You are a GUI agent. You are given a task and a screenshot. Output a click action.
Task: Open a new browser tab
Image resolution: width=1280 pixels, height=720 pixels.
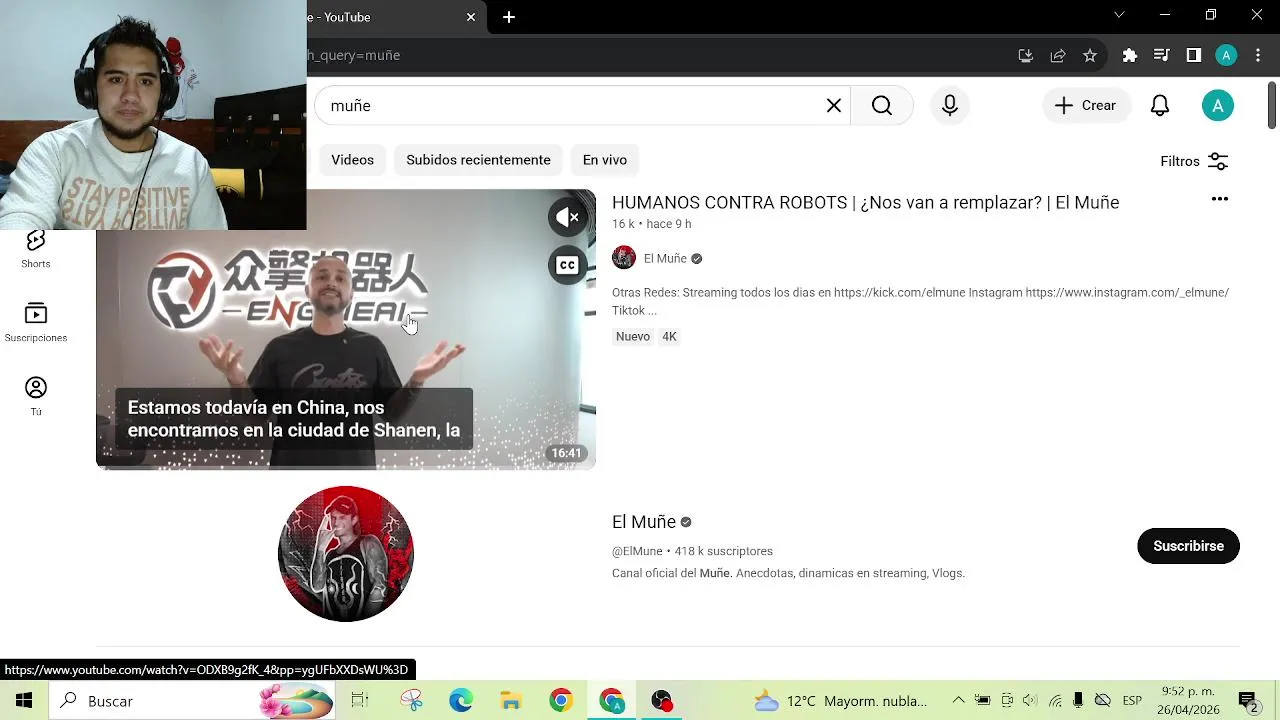(509, 17)
